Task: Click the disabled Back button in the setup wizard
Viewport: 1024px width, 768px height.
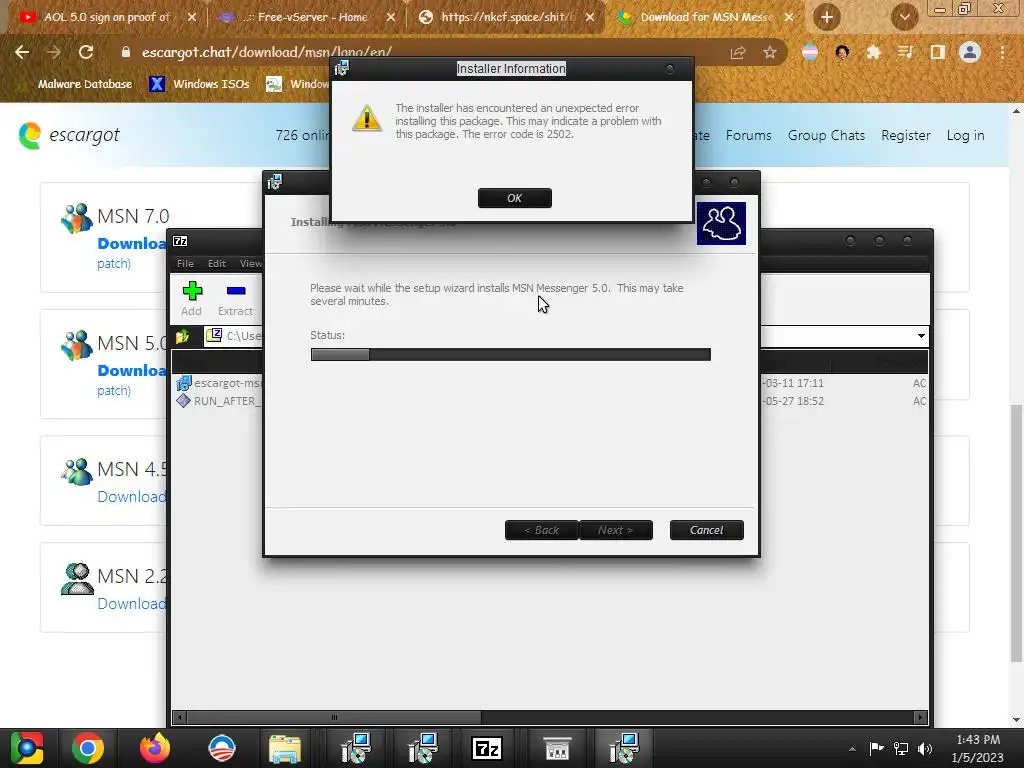Action: 541,530
